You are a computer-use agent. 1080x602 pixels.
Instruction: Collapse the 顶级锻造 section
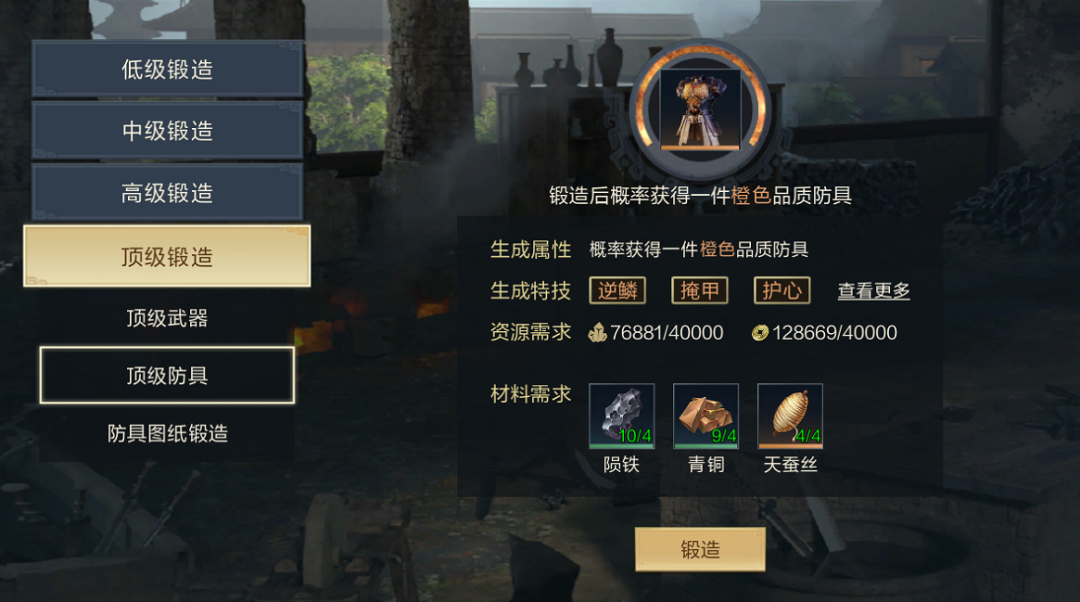[167, 256]
